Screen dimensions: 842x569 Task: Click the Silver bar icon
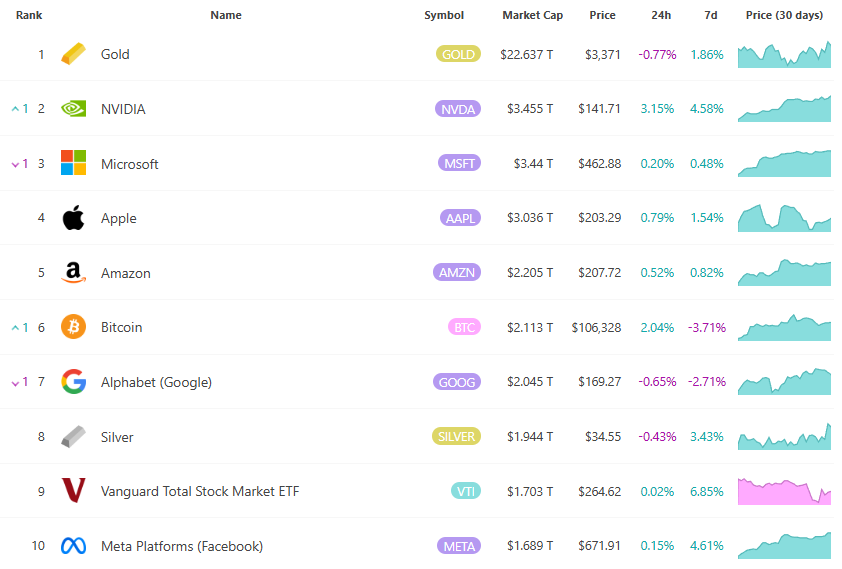pyautogui.click(x=74, y=437)
